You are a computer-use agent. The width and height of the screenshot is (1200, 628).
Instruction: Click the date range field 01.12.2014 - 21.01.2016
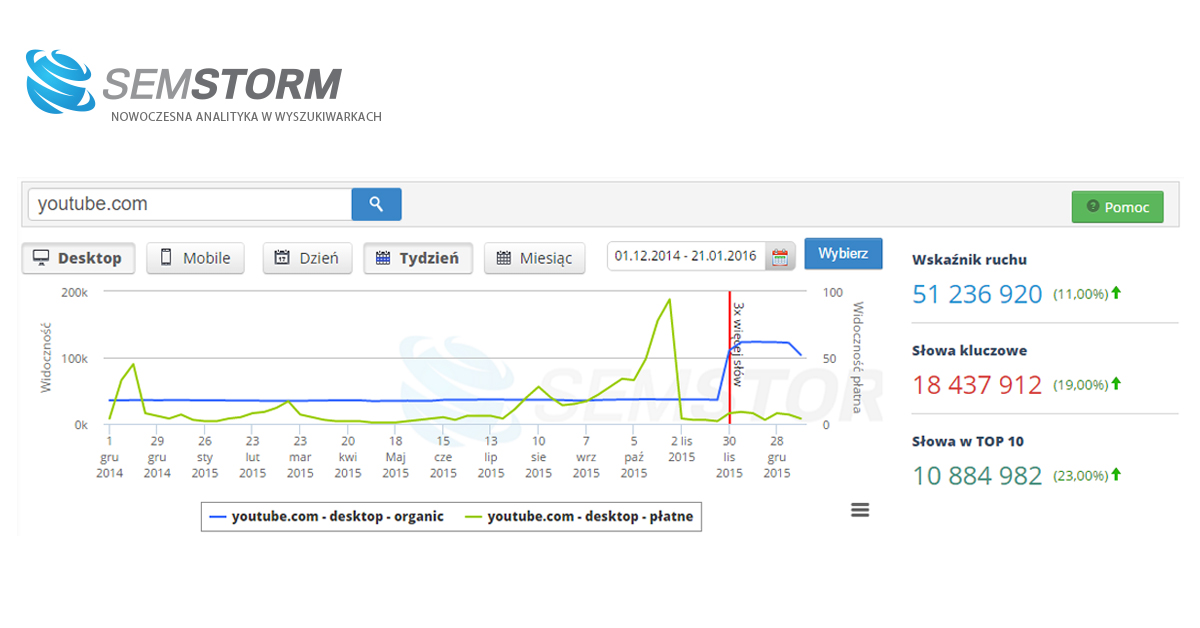point(687,257)
